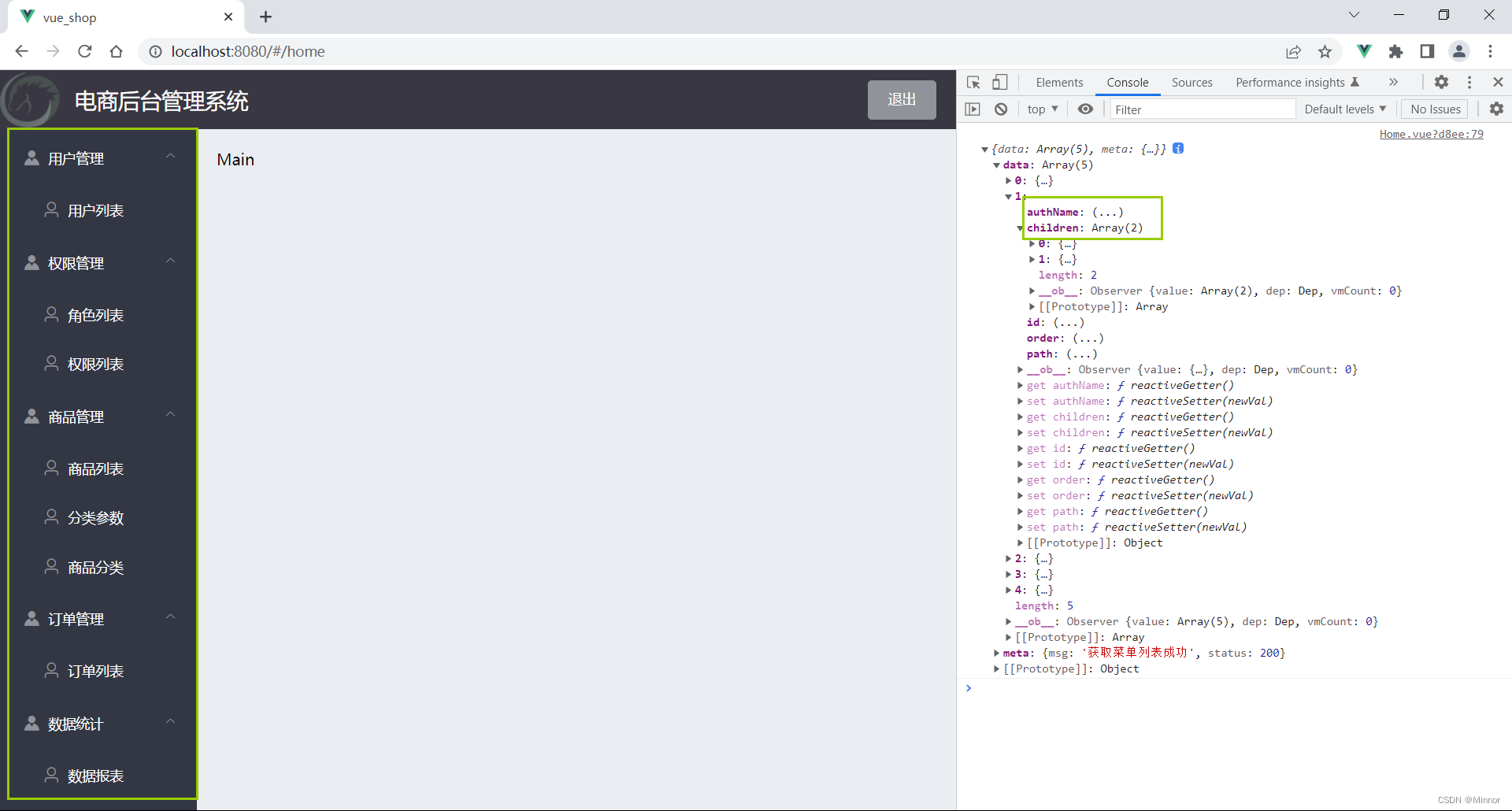1512x811 pixels.
Task: Open the Chrome three-dot menu
Action: (x=1490, y=51)
